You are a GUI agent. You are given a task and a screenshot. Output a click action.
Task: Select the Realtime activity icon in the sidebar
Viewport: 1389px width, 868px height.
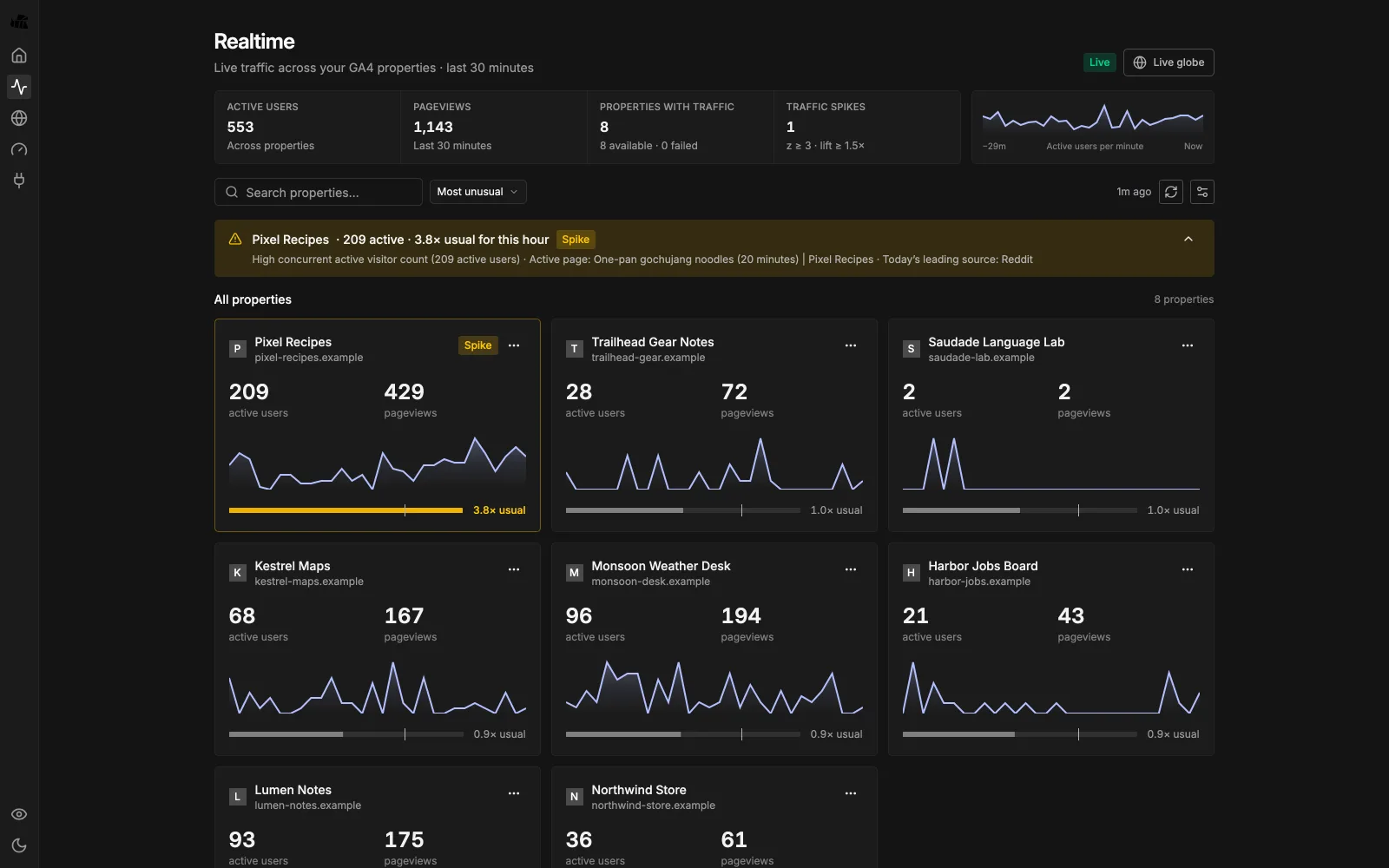(x=19, y=87)
